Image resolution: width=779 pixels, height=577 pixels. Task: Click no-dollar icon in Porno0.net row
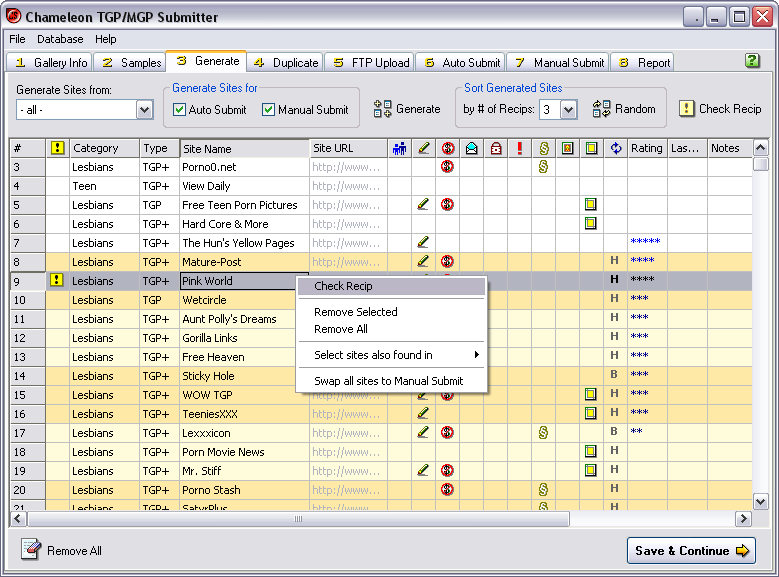(x=447, y=166)
